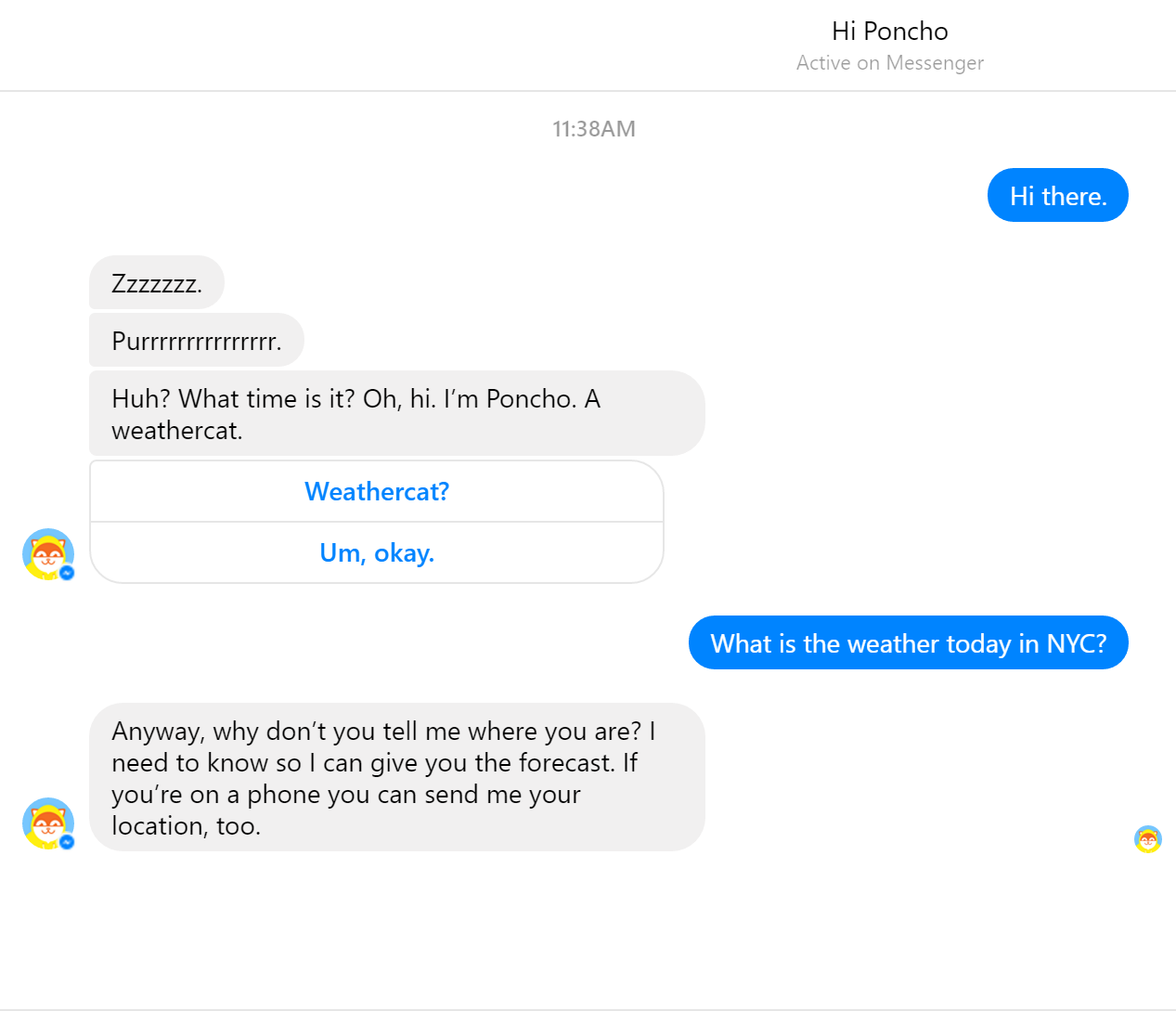Click Messenger badge on avatar near Um, okay
This screenshot has height=1011, width=1176.
(67, 573)
